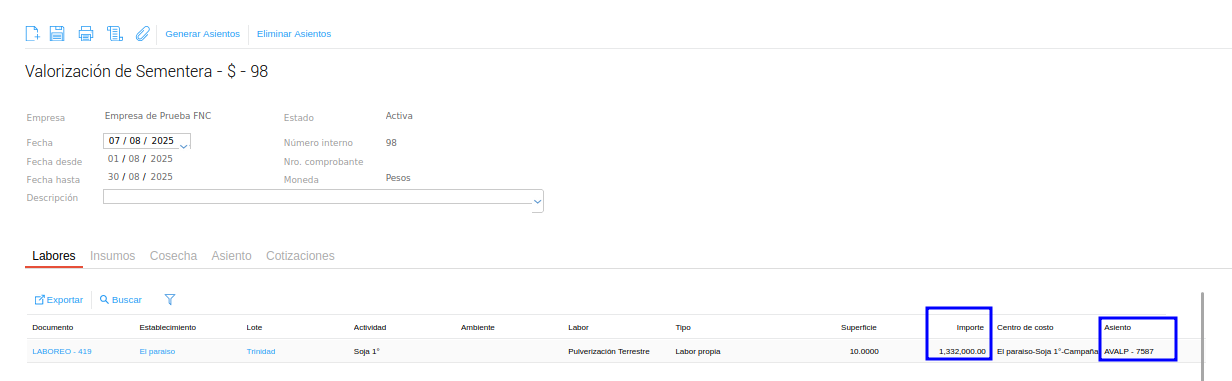1232x381 pixels.
Task: Select the Labor propia cell
Action: pyautogui.click(x=698, y=352)
